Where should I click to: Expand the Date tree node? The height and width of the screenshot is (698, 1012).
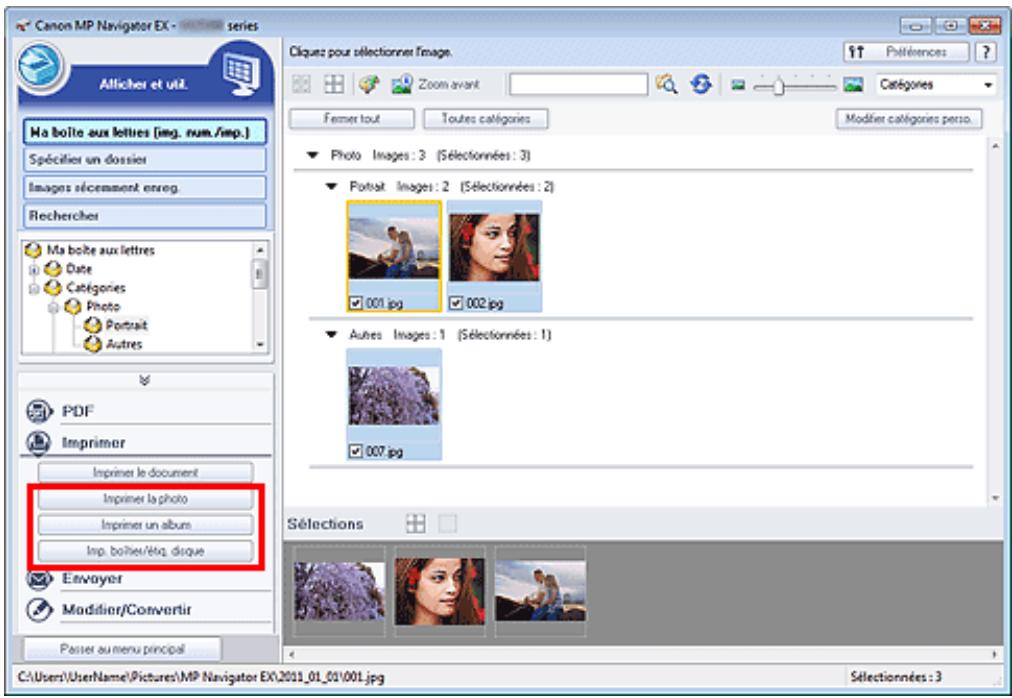(x=34, y=269)
